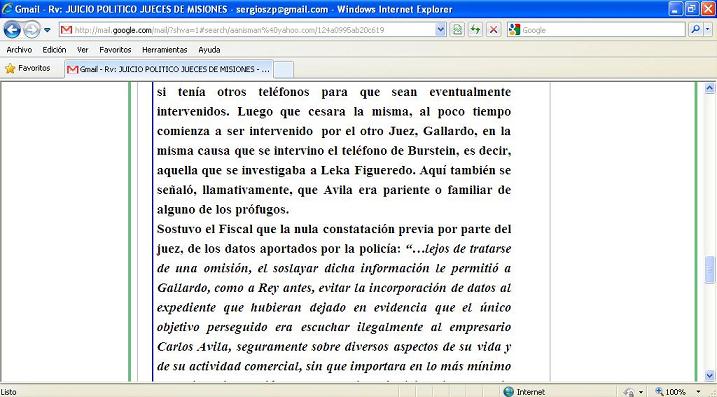Open the Edición menu

click(54, 50)
